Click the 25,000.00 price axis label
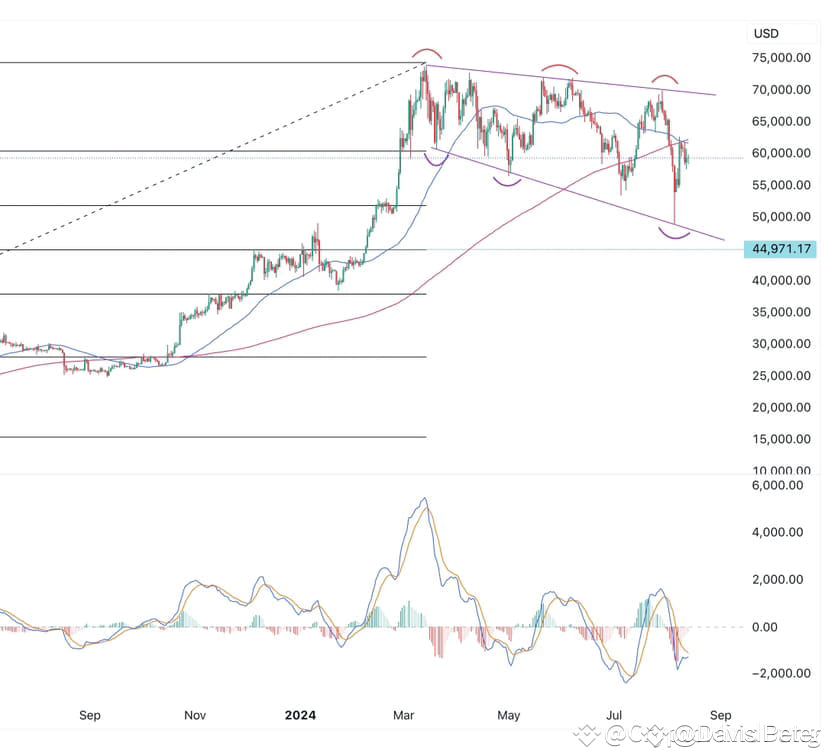The width and height of the screenshot is (828, 756). (x=781, y=376)
